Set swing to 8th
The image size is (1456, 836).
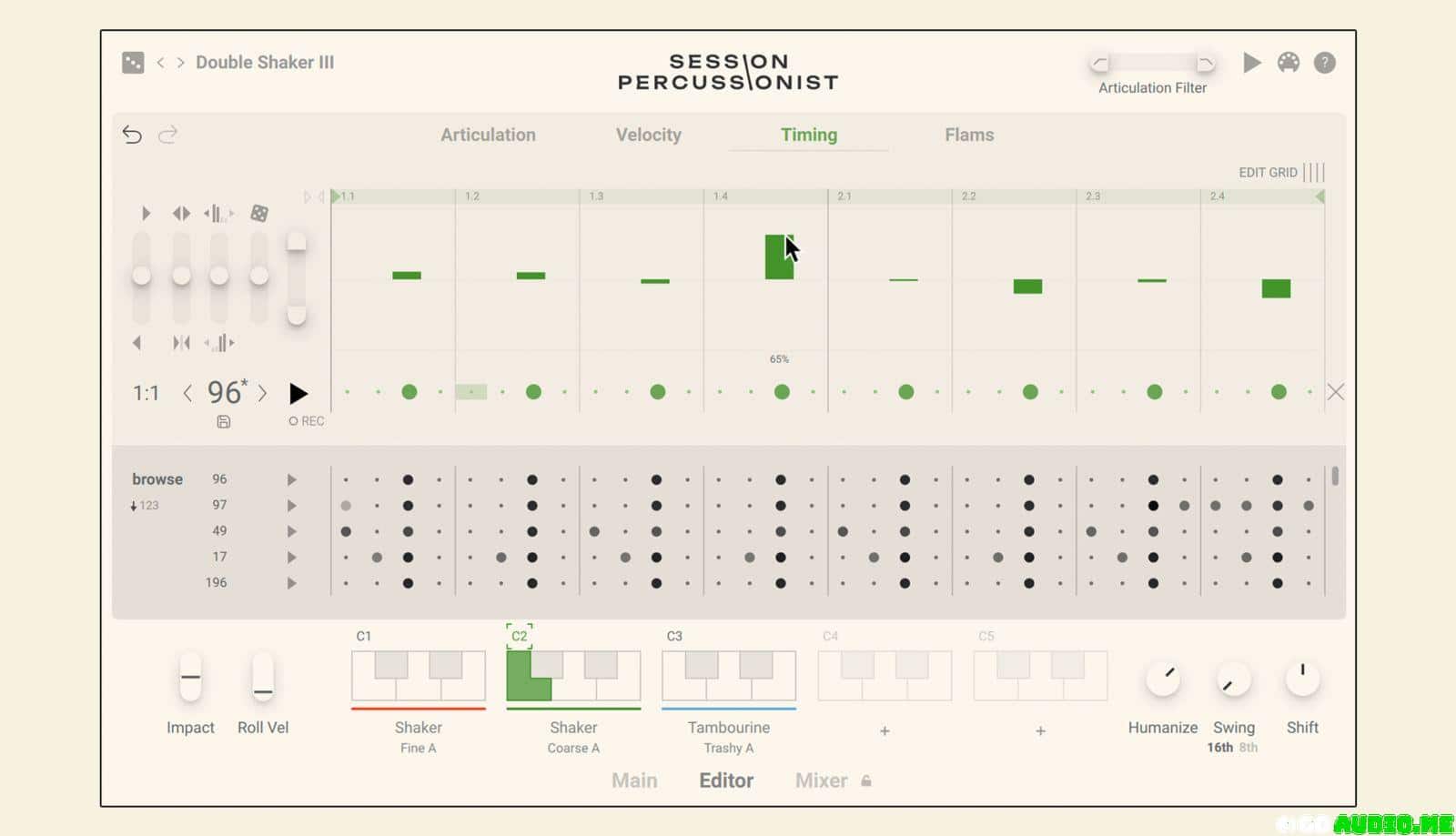[1249, 748]
